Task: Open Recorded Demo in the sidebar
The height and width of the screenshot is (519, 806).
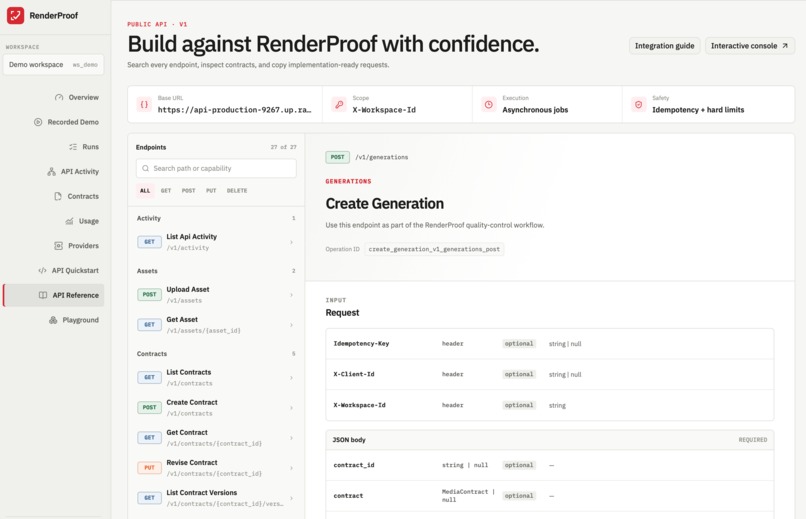Action: click(53, 122)
